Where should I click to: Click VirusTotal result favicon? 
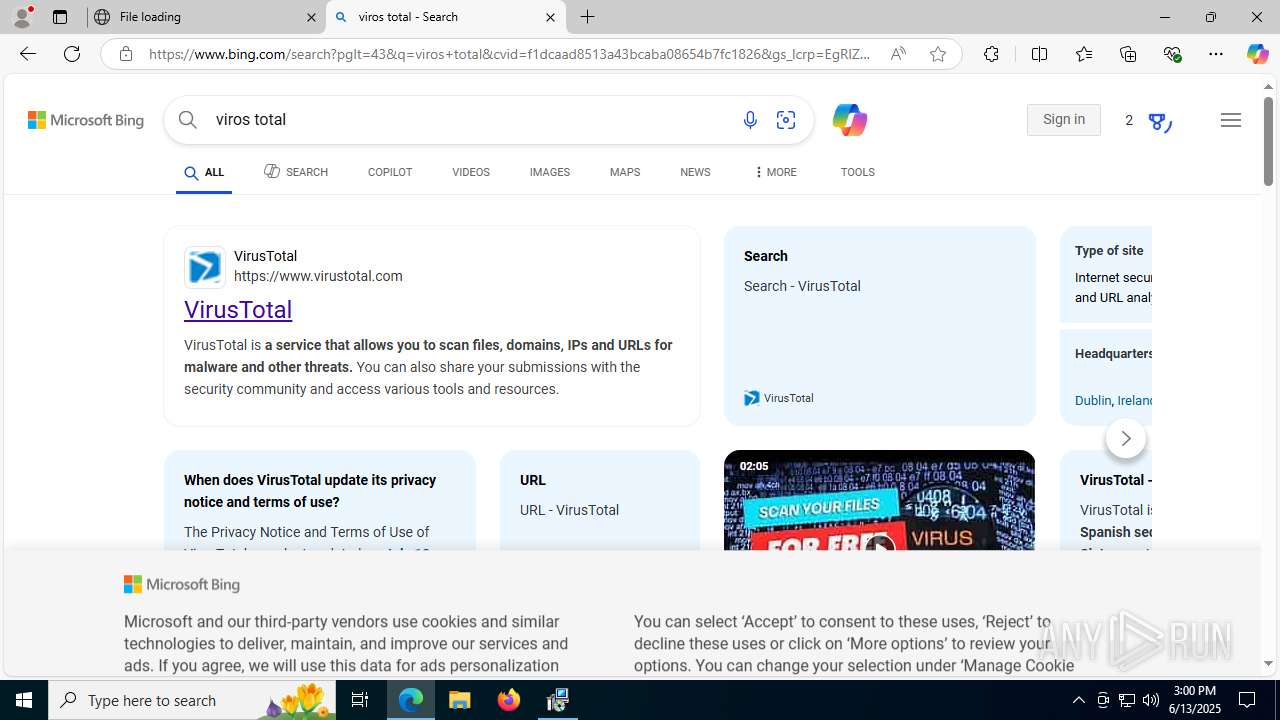(205, 267)
